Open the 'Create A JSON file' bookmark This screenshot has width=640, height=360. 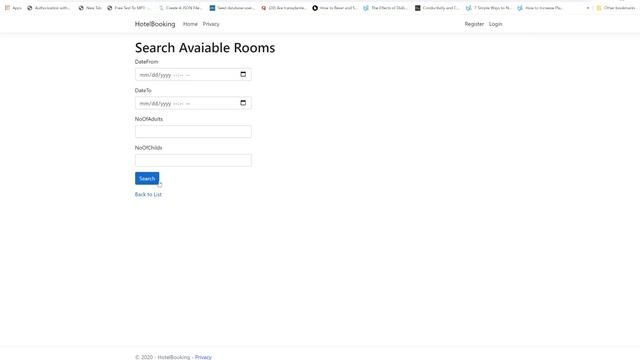[180, 8]
